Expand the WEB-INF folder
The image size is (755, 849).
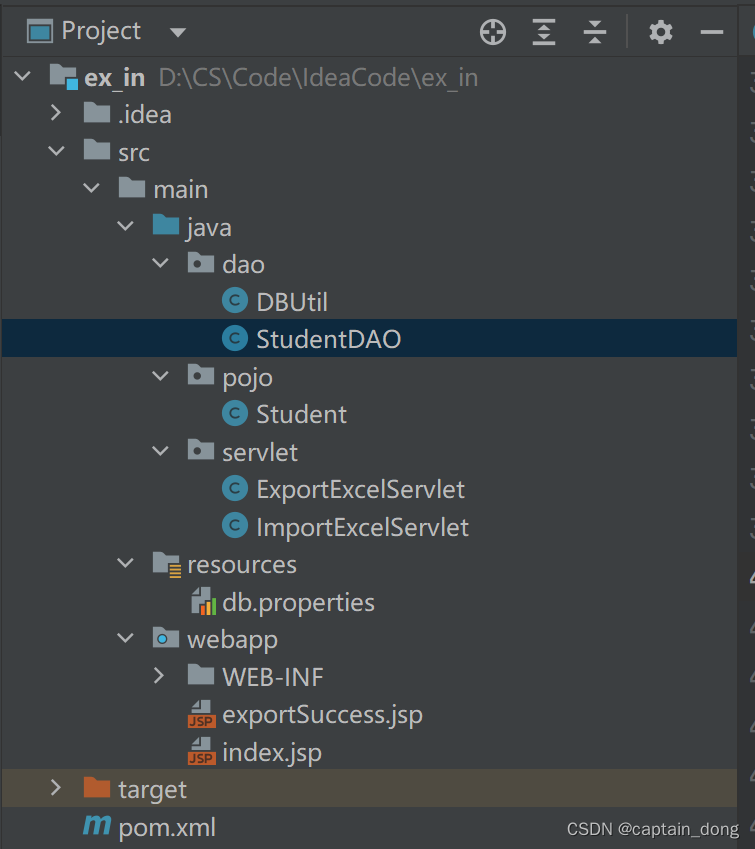pos(158,676)
